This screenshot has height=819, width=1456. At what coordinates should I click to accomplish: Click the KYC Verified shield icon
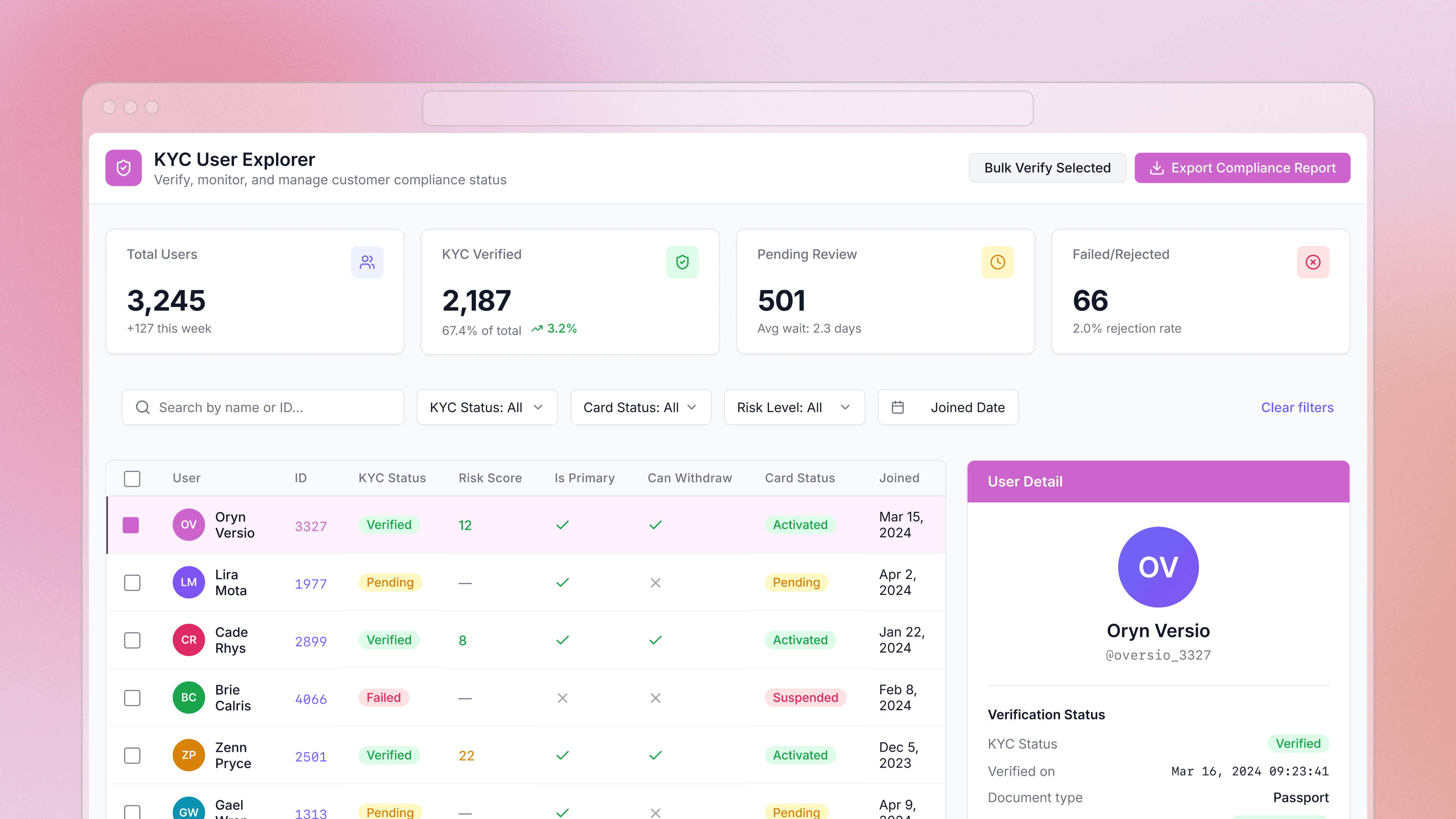682,262
